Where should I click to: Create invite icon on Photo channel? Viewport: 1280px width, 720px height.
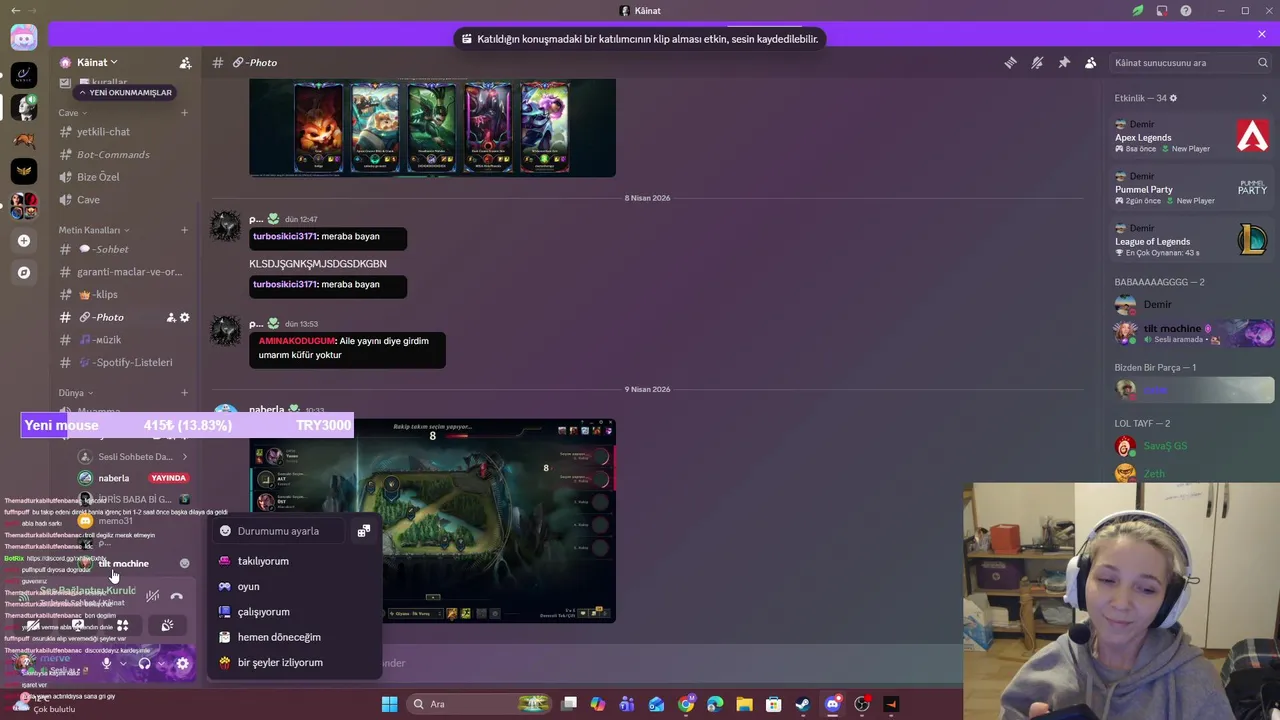(x=171, y=317)
